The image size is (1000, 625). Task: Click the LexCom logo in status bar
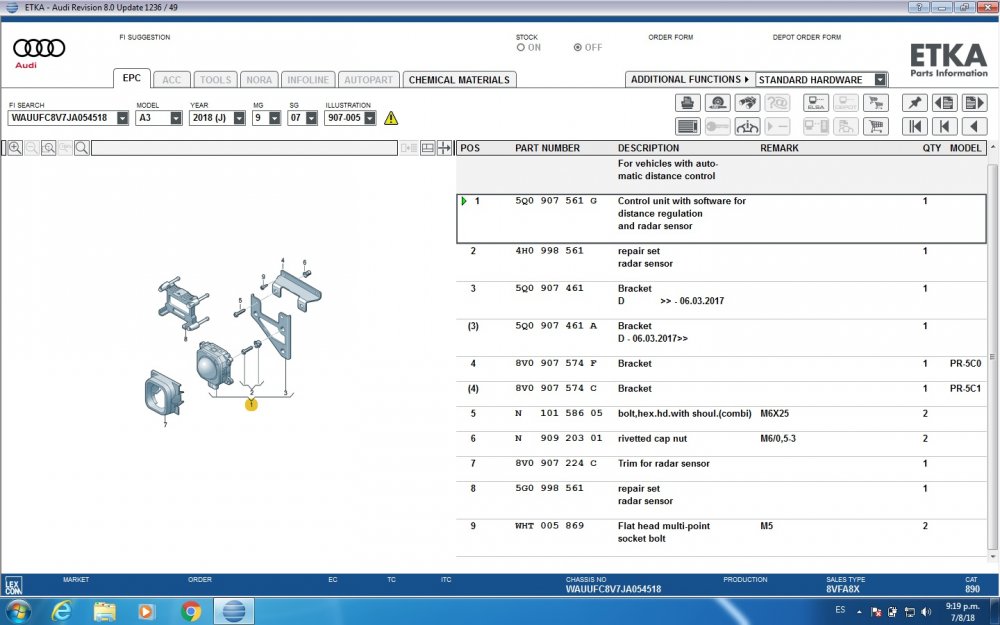pos(13,585)
